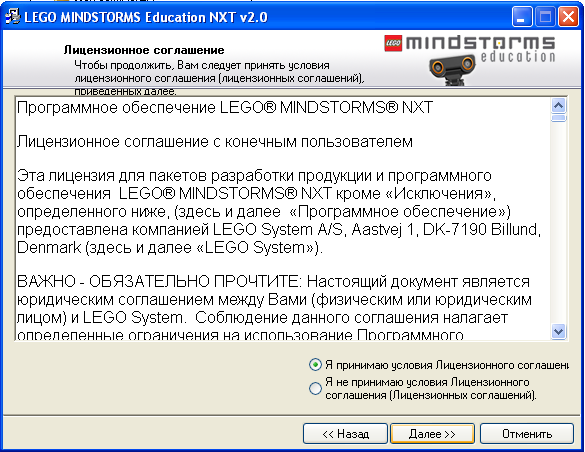Click scroll up arrow in license text
The width and height of the screenshot is (585, 452).
[559, 106]
